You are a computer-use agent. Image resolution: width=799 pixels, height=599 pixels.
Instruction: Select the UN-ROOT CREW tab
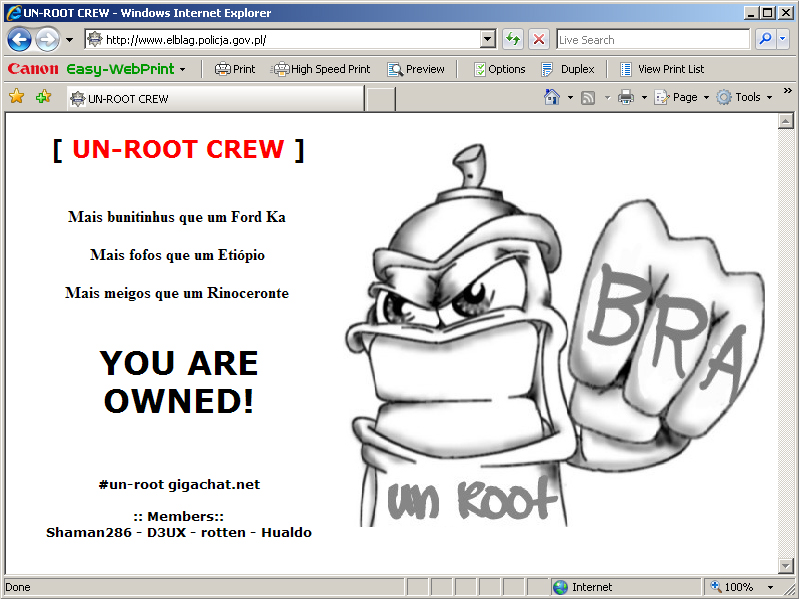point(216,99)
